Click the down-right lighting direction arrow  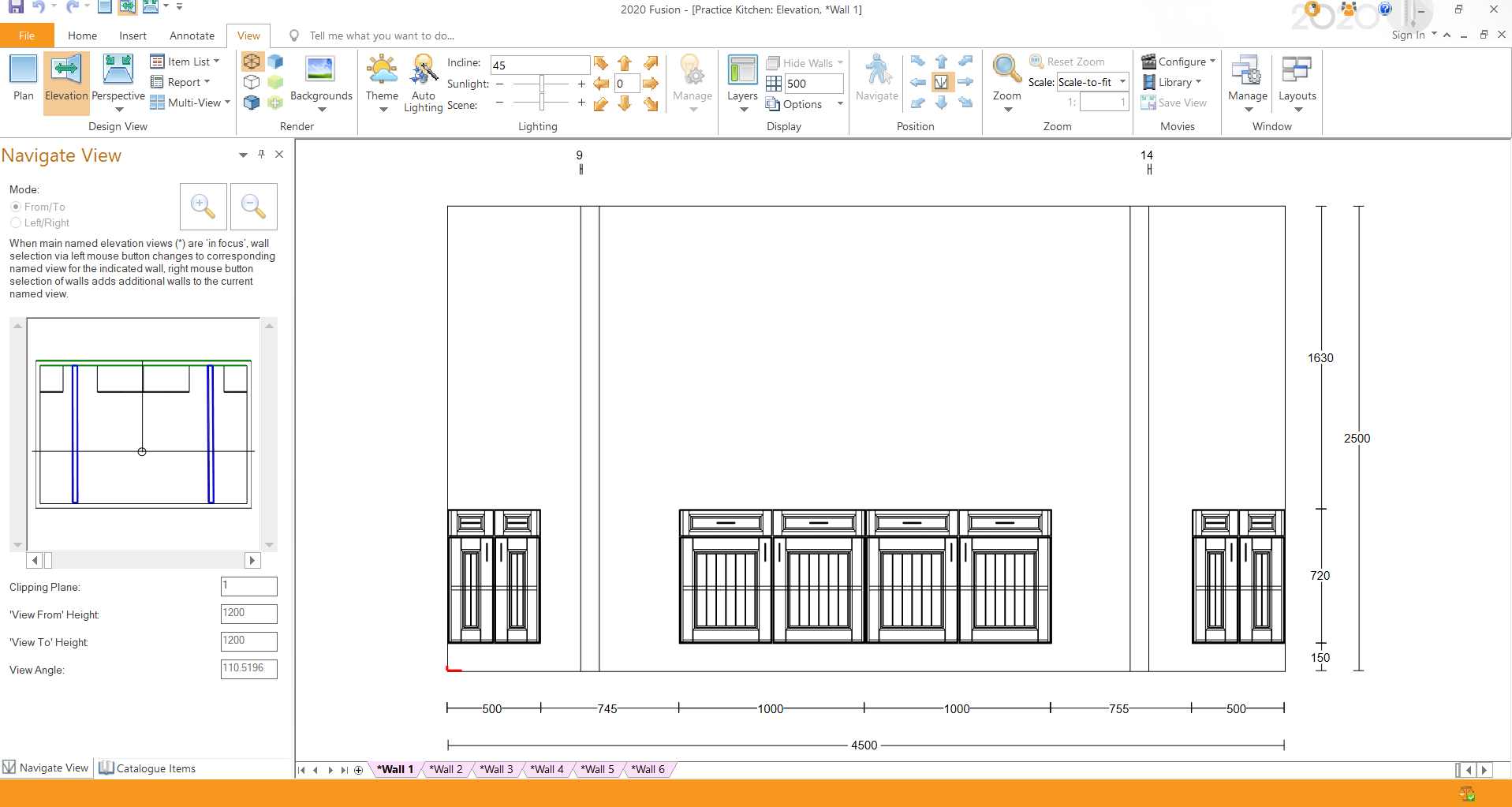tap(651, 104)
